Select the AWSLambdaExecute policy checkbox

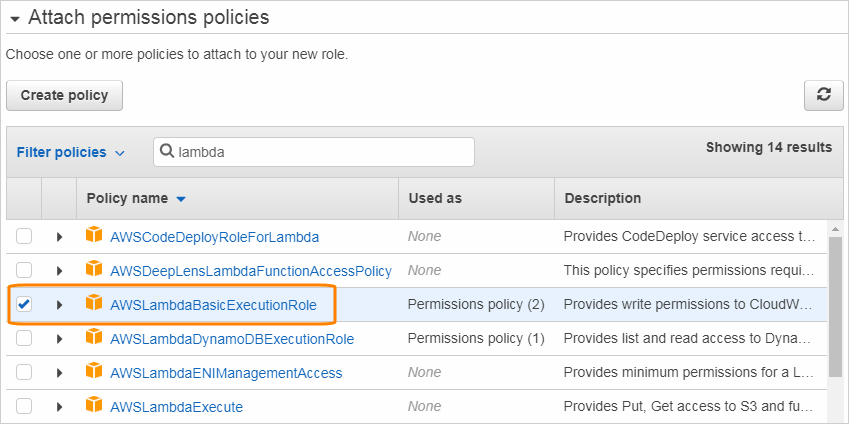[x=24, y=406]
